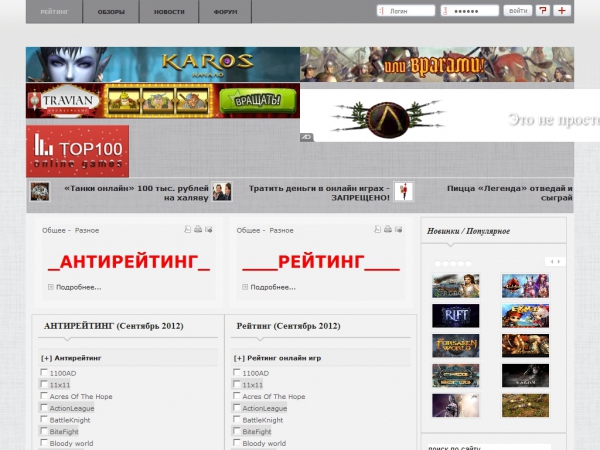This screenshot has width=600, height=450.
Task: Open the RIFT game thumbnail
Action: [455, 316]
